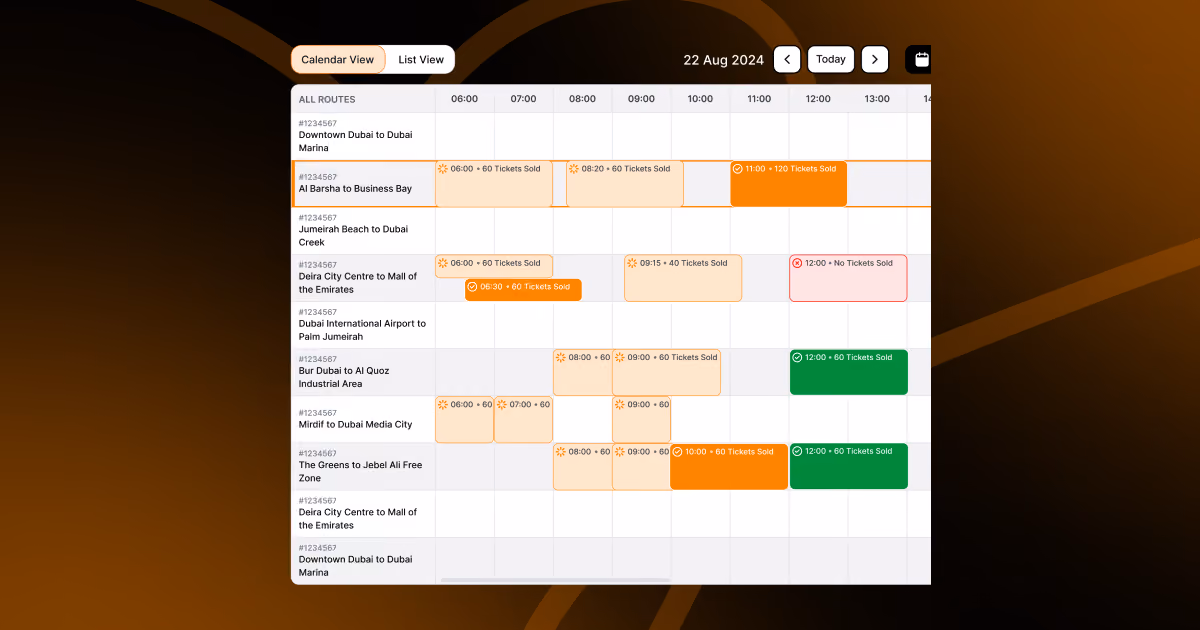The image size is (1200, 630).
Task: Click the checkmark icon on the 11:00 120 Tickets trip
Action: pyautogui.click(x=738, y=169)
